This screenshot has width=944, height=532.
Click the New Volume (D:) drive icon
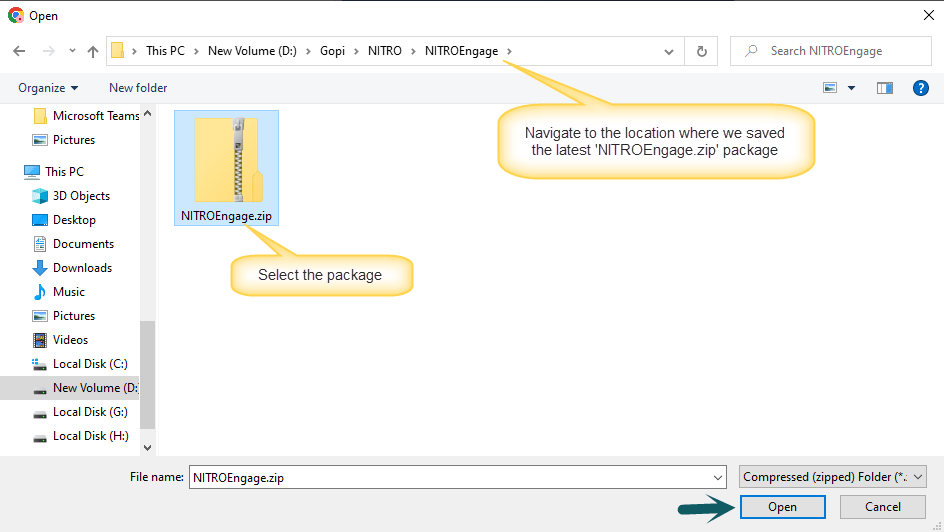point(40,391)
